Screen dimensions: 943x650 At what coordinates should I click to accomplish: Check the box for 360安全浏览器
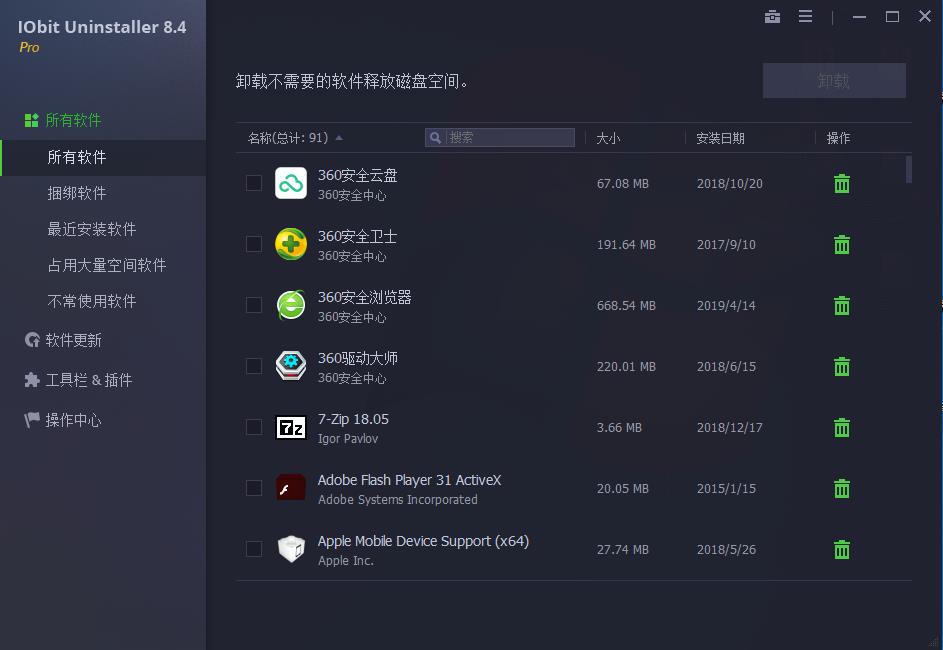click(254, 305)
